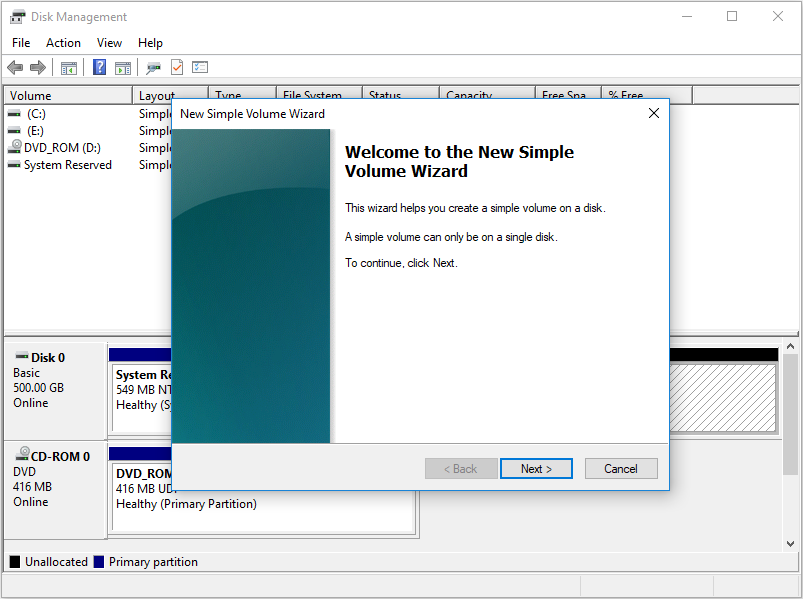The image size is (803, 599).
Task: Close the New Simple Volume Wizard dialog
Action: (654, 113)
